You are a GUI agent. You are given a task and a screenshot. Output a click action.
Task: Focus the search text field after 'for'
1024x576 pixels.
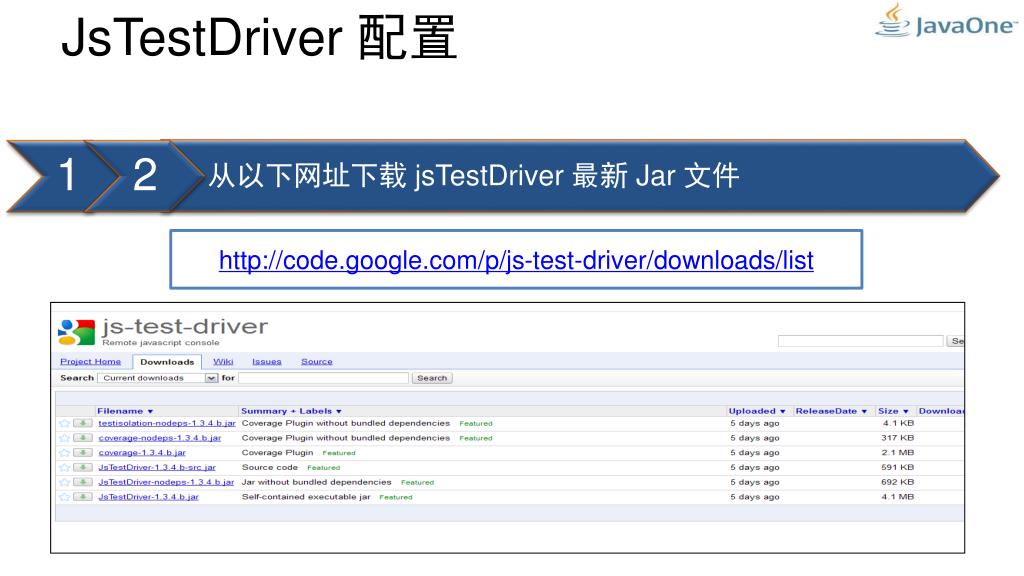323,378
